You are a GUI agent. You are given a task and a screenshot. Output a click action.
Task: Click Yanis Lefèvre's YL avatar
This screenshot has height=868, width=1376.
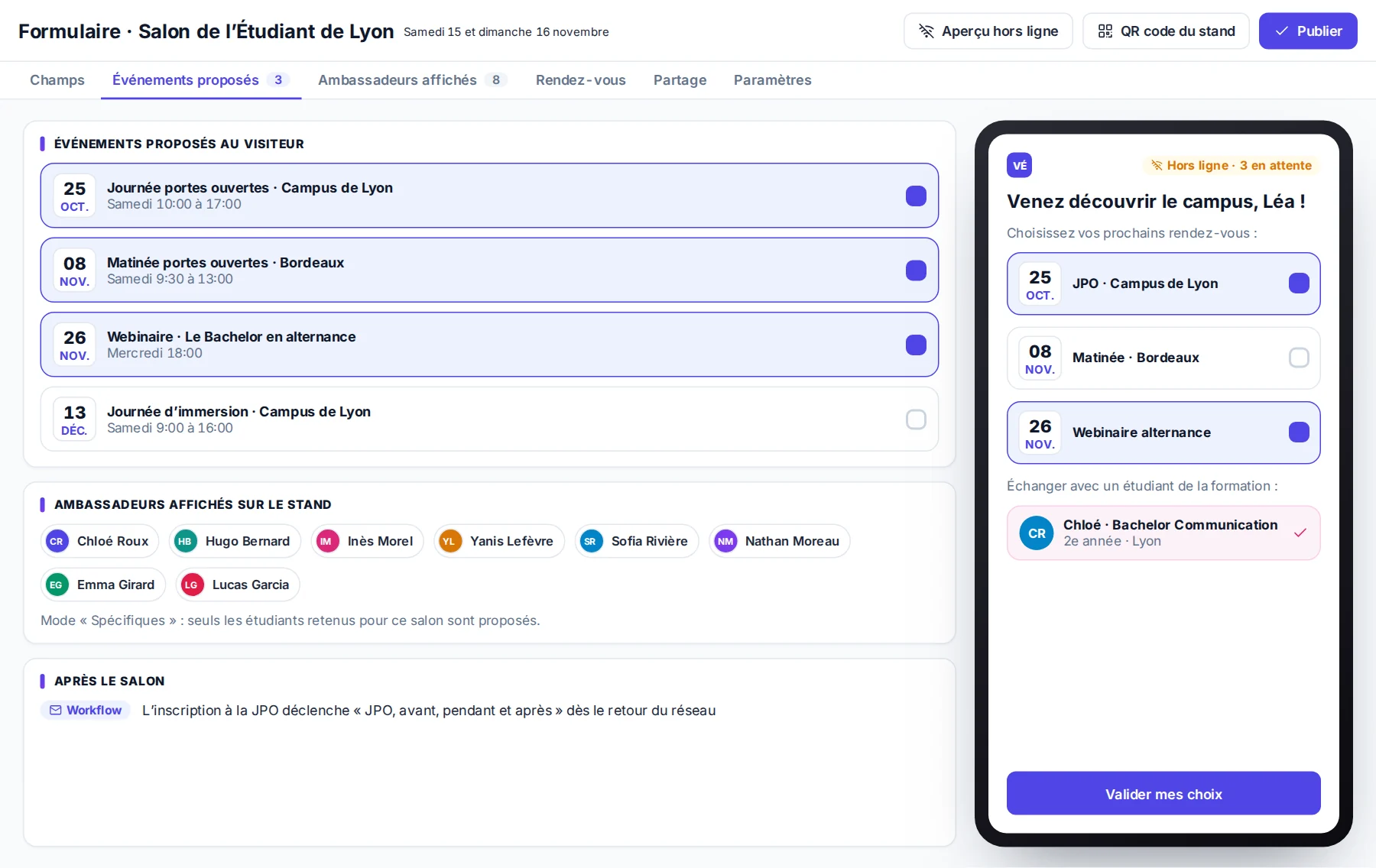[449, 541]
